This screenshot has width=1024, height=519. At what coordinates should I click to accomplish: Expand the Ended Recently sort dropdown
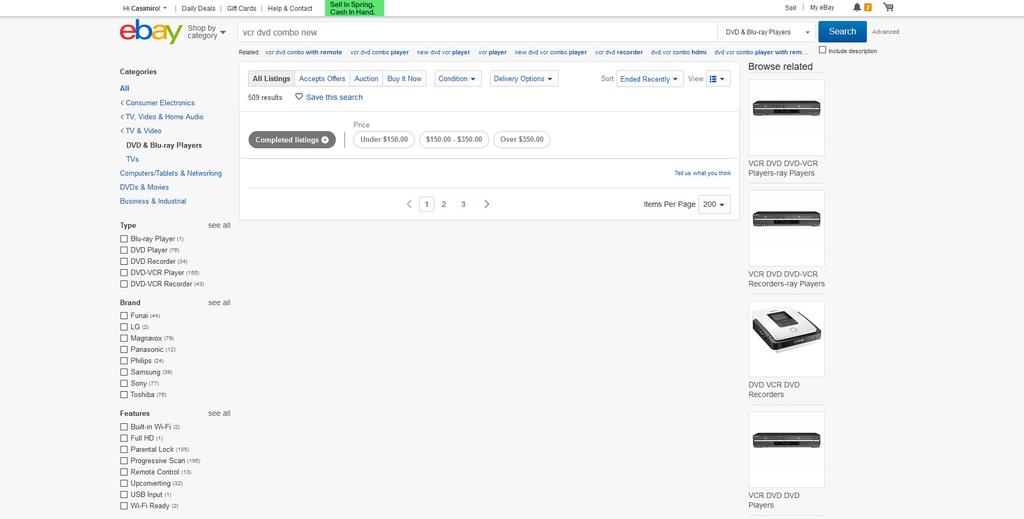(x=650, y=79)
